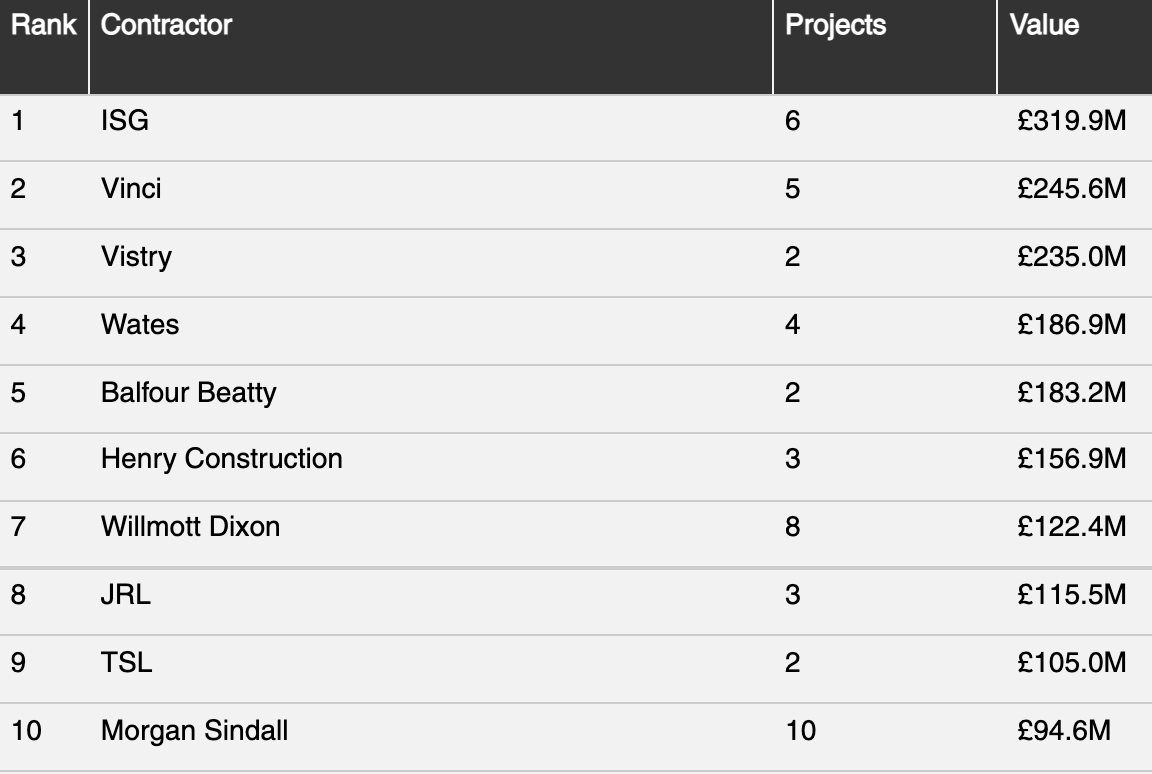Screen dimensions: 1152x774
Task: Select the Wates contractor name
Action: pos(140,325)
